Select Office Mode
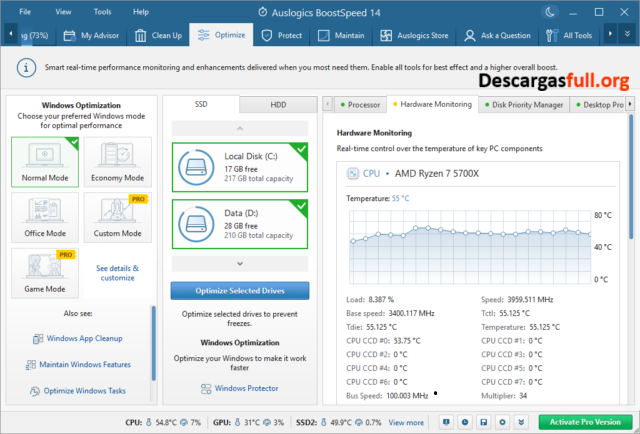Screen dimensions: 640x434 coord(45,218)
